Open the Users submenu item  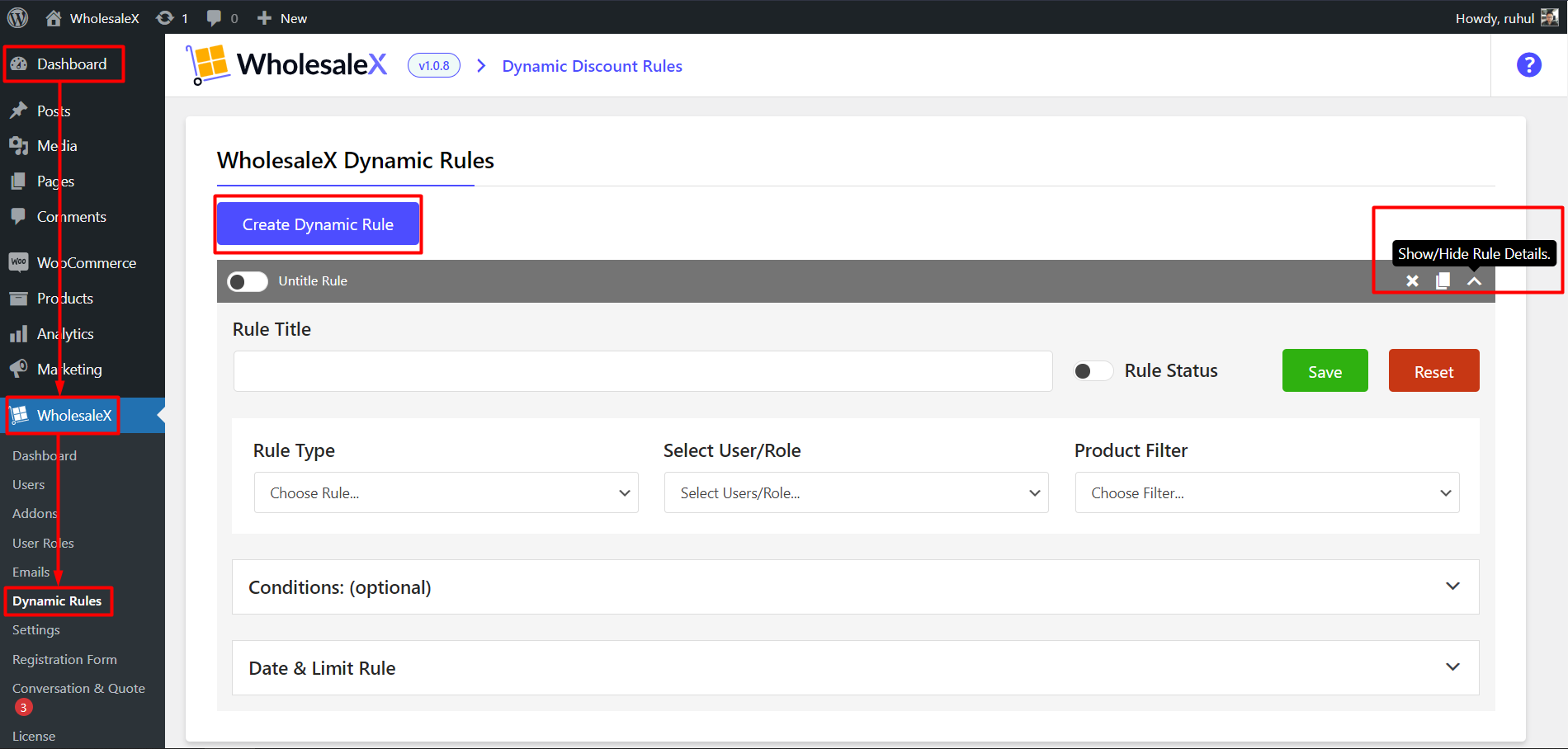tap(28, 485)
